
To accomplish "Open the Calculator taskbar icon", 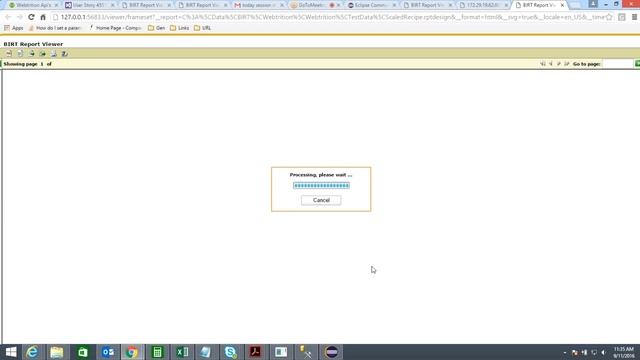I will (157, 352).
